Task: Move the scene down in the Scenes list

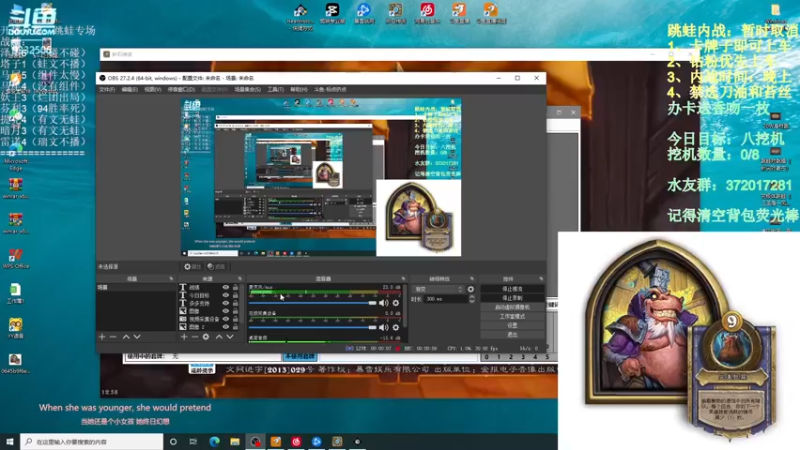Action: pos(137,337)
